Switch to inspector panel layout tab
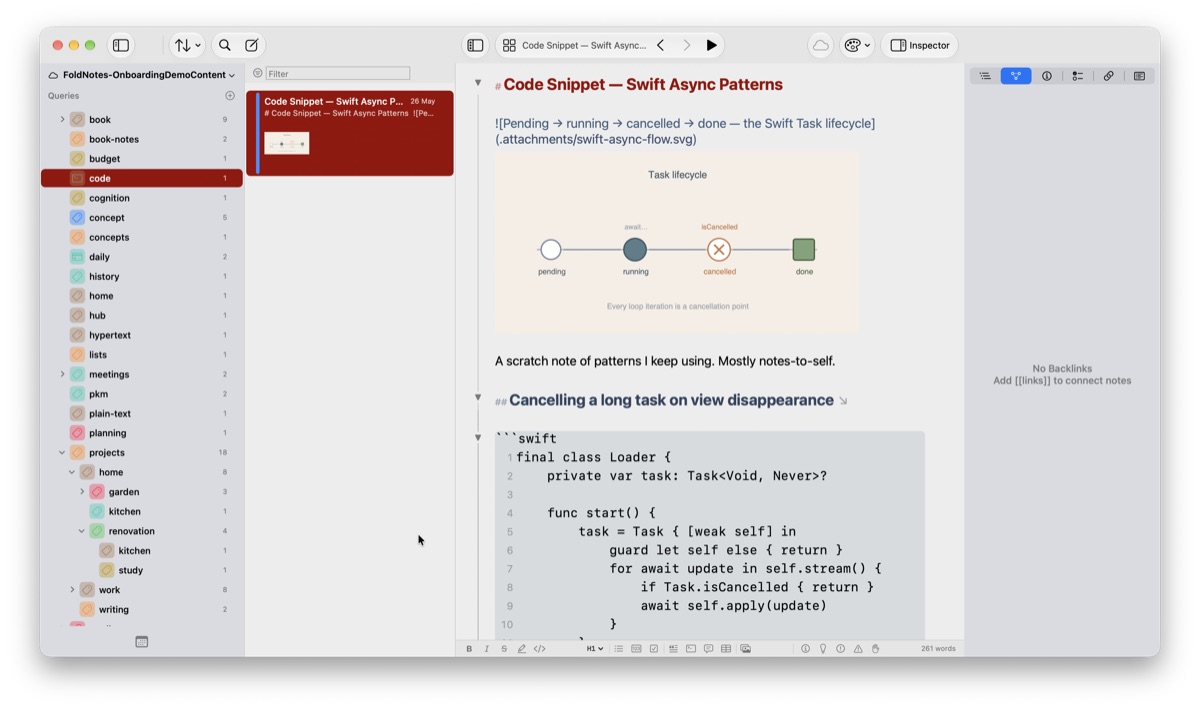Viewport: 1200px width, 709px height. tap(1139, 76)
